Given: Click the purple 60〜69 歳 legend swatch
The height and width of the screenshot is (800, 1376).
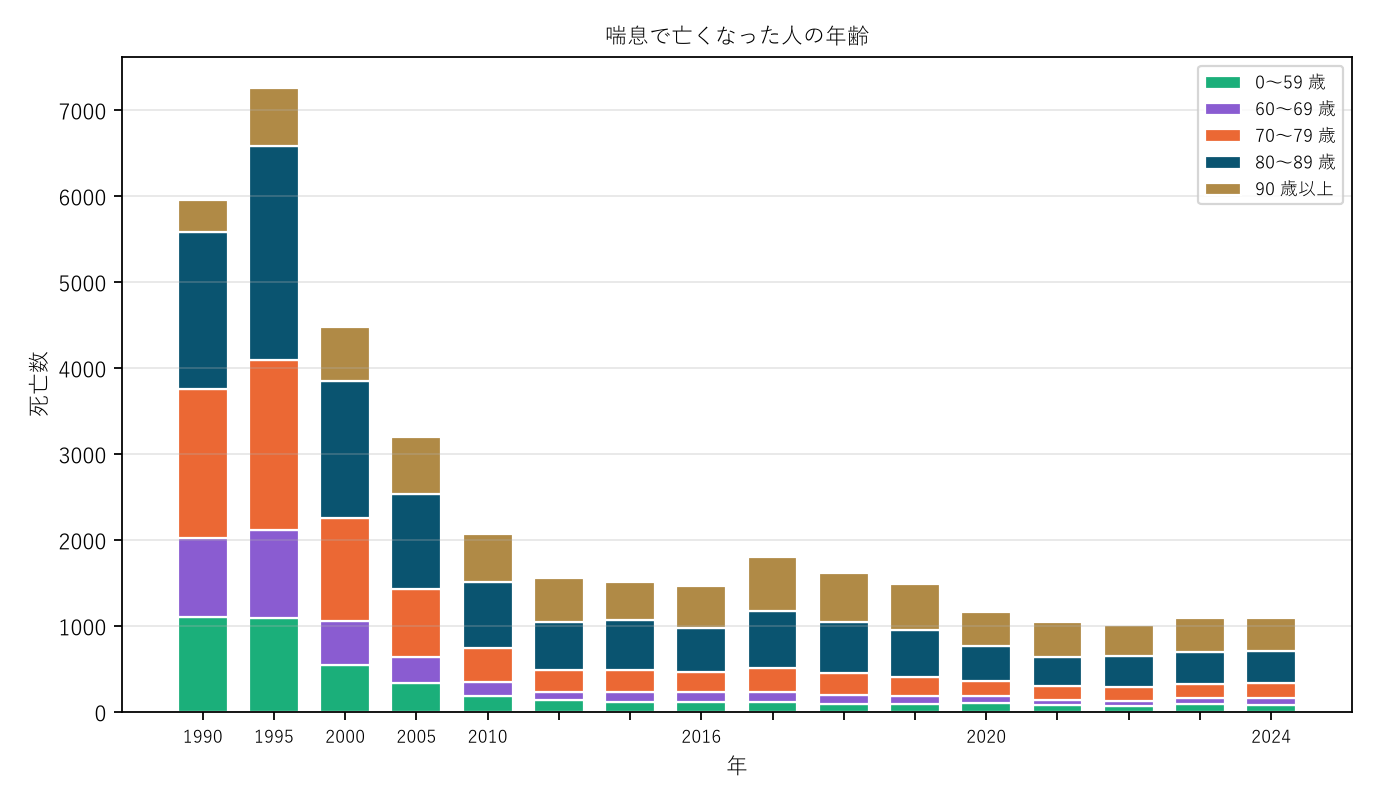Looking at the screenshot, I should 1223,109.
